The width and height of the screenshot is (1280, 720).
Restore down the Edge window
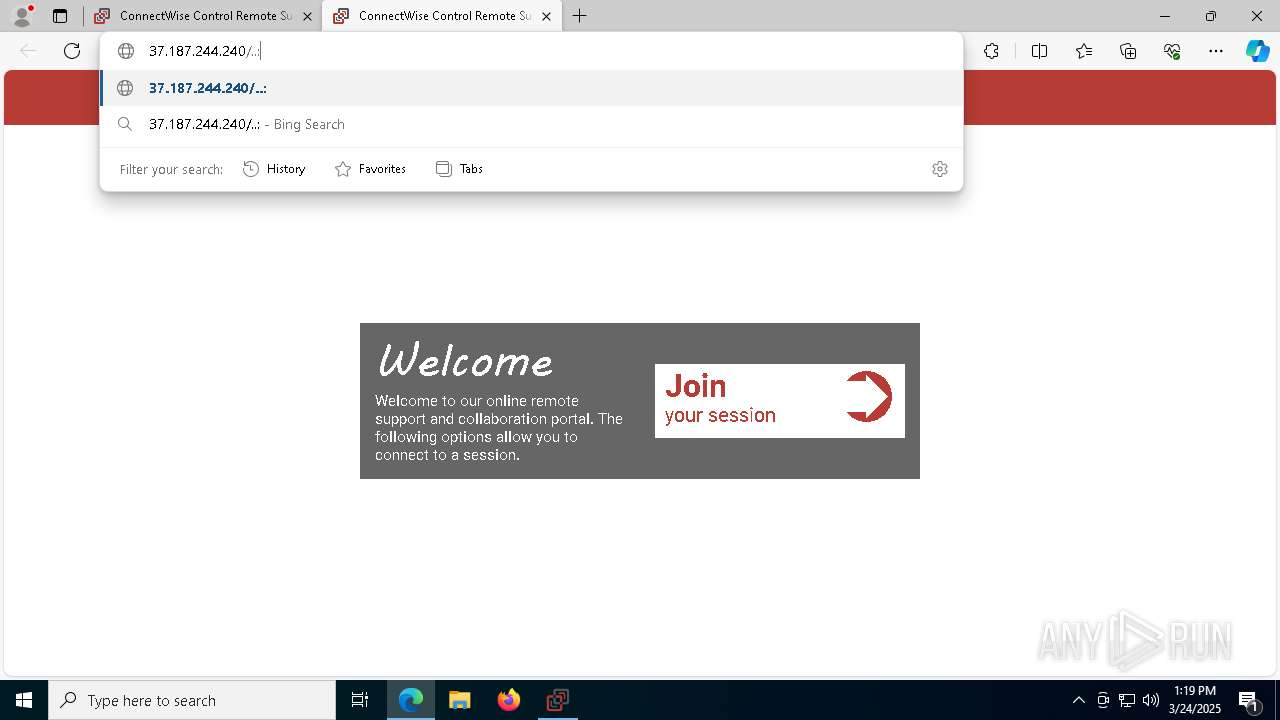coord(1211,16)
